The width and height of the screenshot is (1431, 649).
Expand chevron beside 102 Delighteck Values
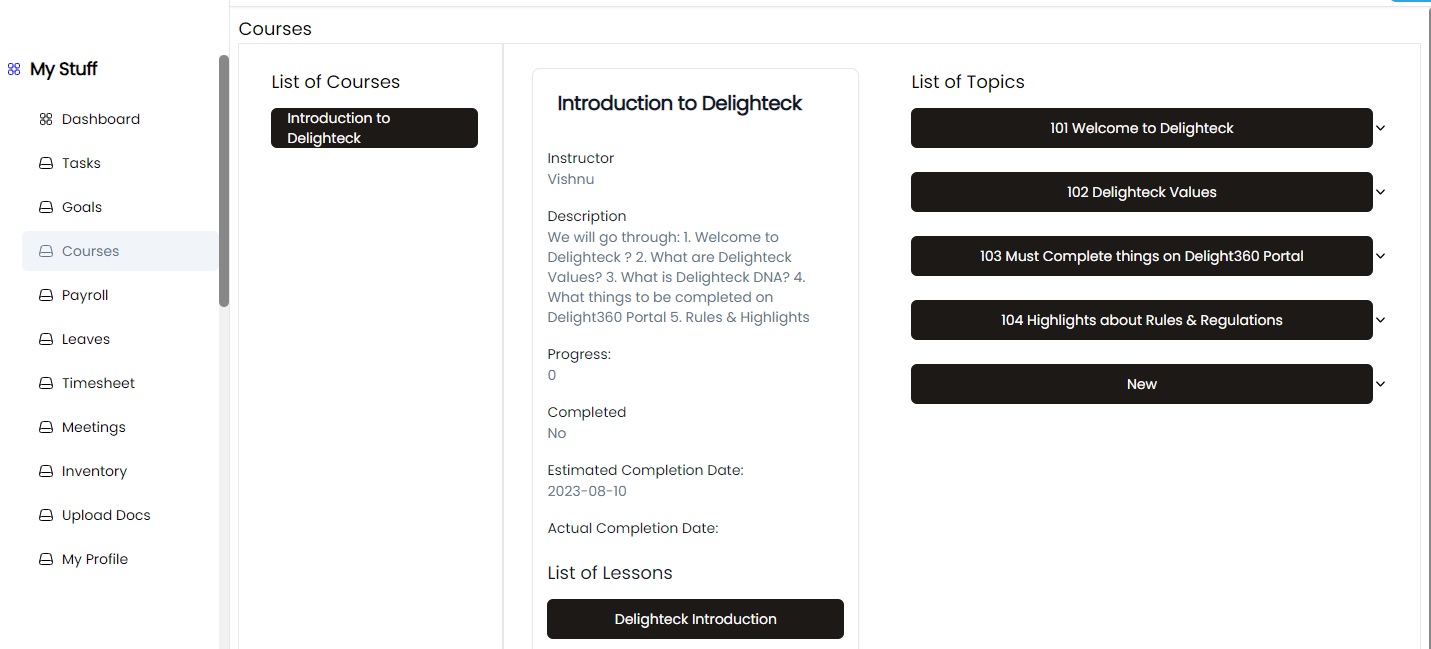click(x=1381, y=192)
